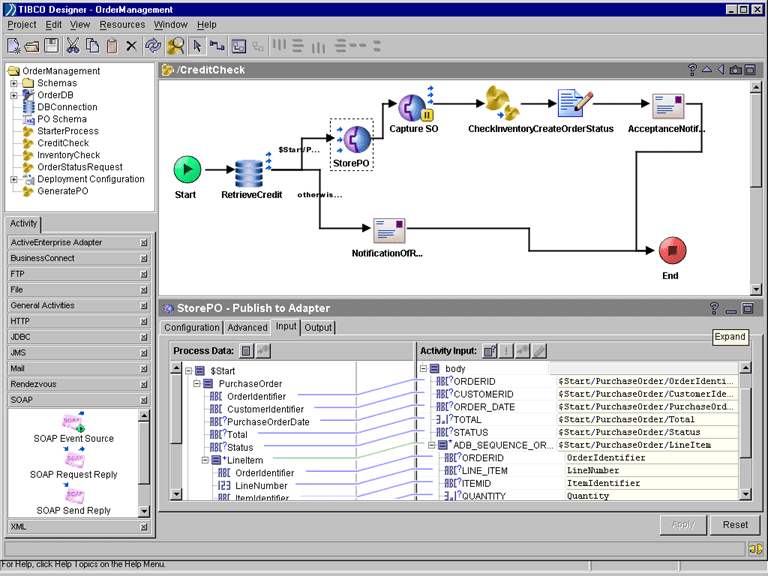Pick the SOAP Send Reply palette item
This screenshot has height=576, width=768.
pyautogui.click(x=73, y=500)
